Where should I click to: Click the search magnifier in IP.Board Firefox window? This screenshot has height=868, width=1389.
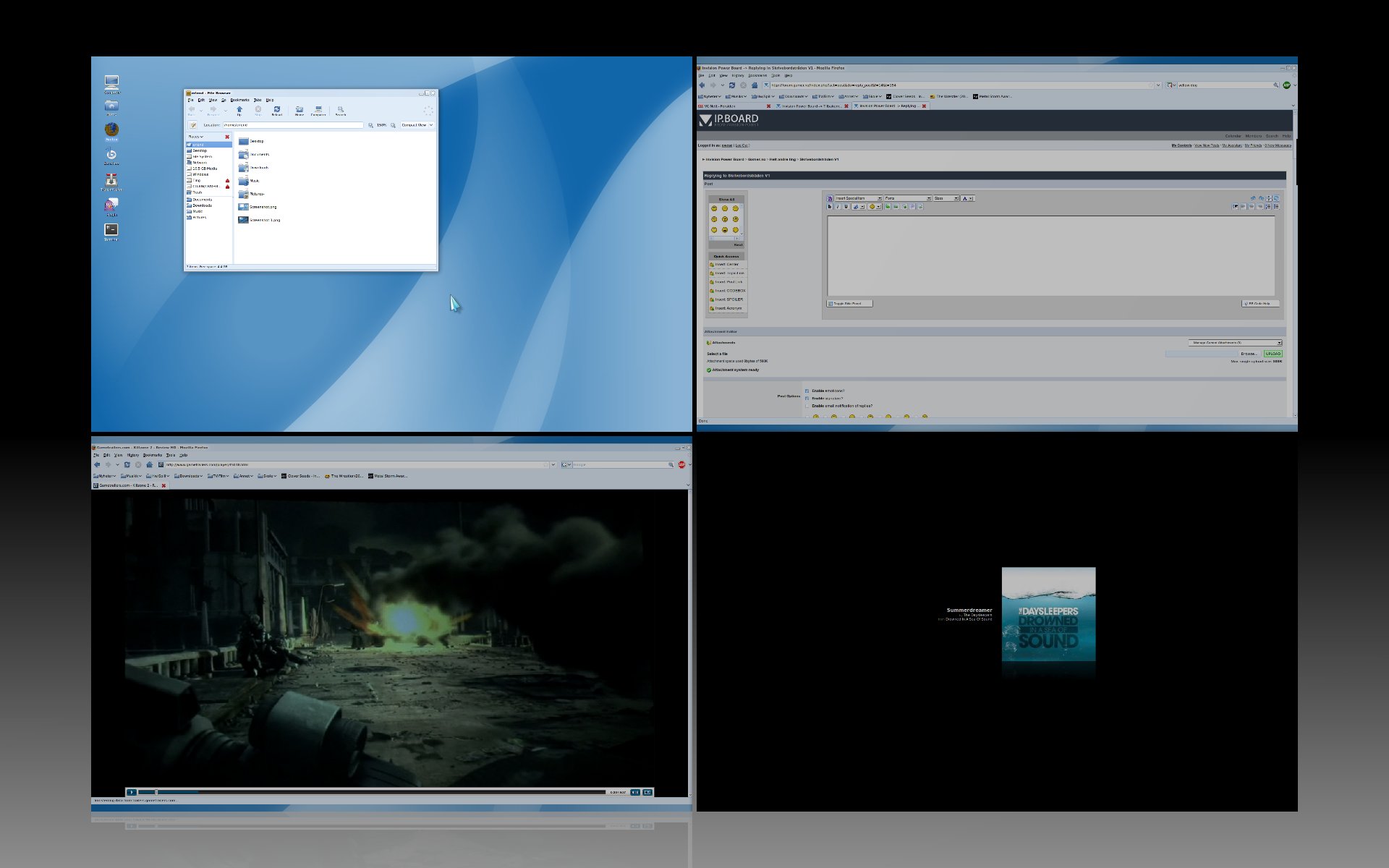click(1276, 85)
